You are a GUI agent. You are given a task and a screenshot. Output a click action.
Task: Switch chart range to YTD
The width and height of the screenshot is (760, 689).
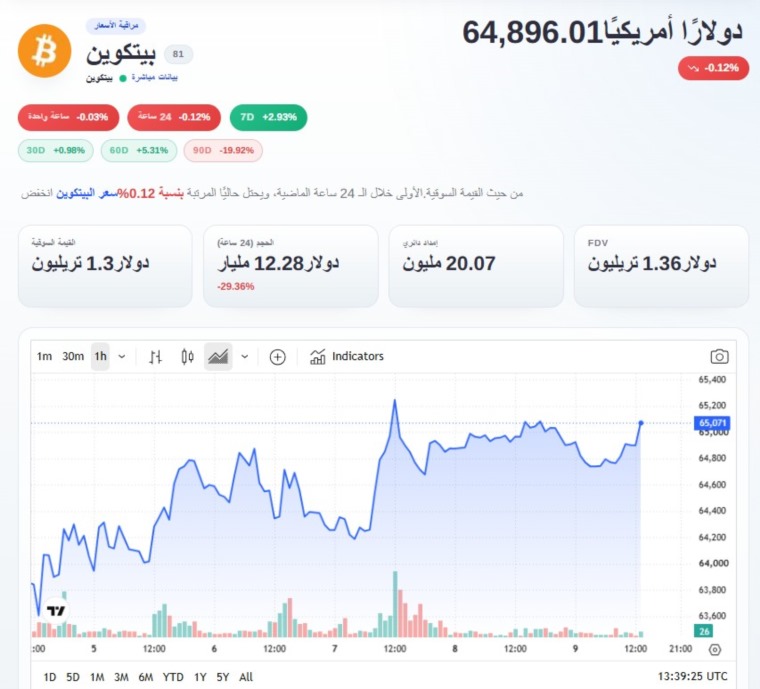tap(173, 677)
